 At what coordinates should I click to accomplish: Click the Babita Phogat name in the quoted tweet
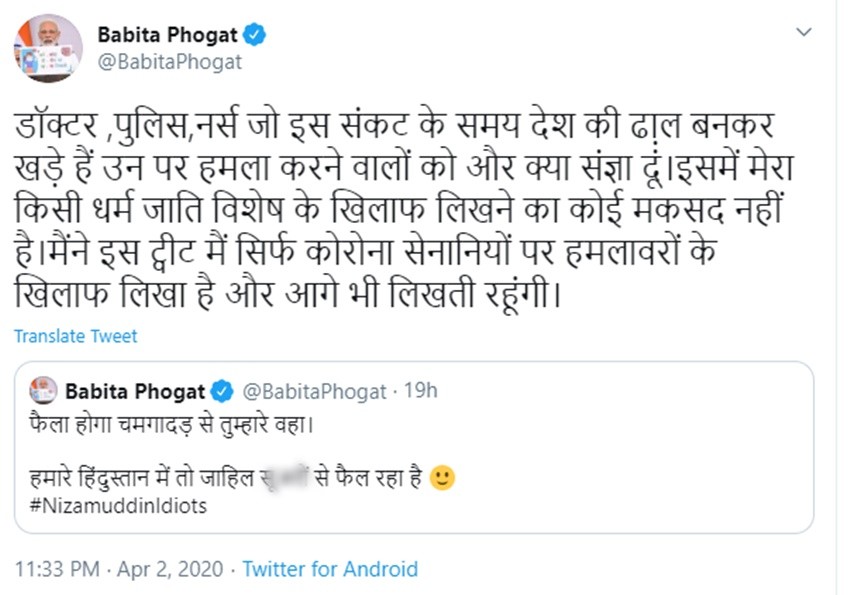(135, 390)
